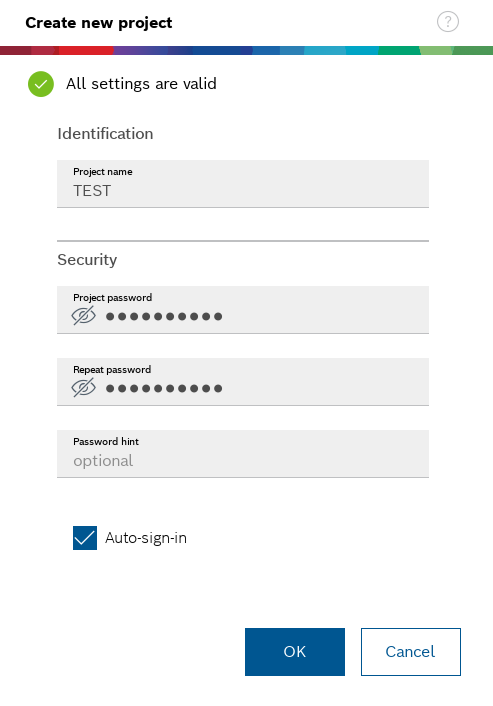Click the masked dots in Project password
Screen dimensions: 493x706
point(164,317)
